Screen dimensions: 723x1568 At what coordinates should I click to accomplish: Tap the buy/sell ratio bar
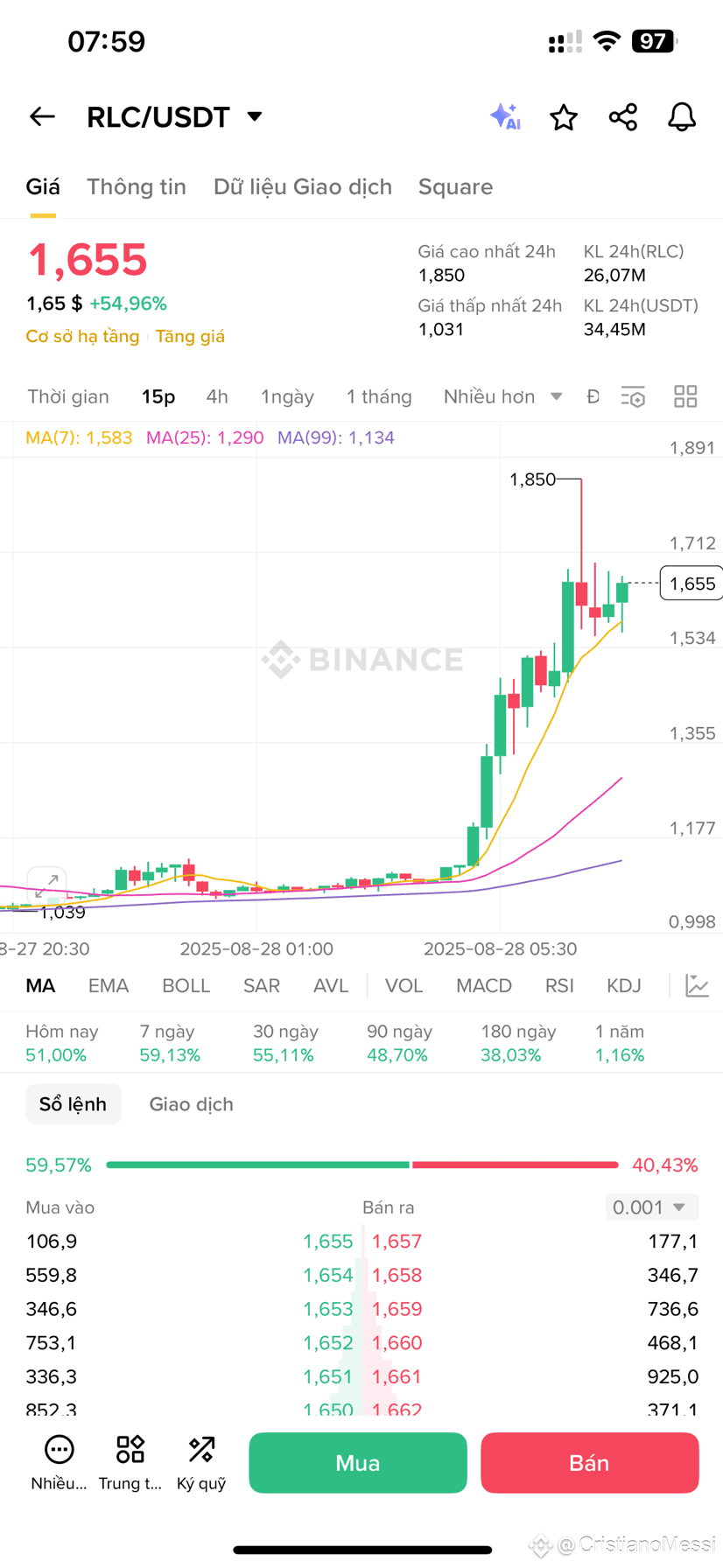click(x=362, y=1165)
